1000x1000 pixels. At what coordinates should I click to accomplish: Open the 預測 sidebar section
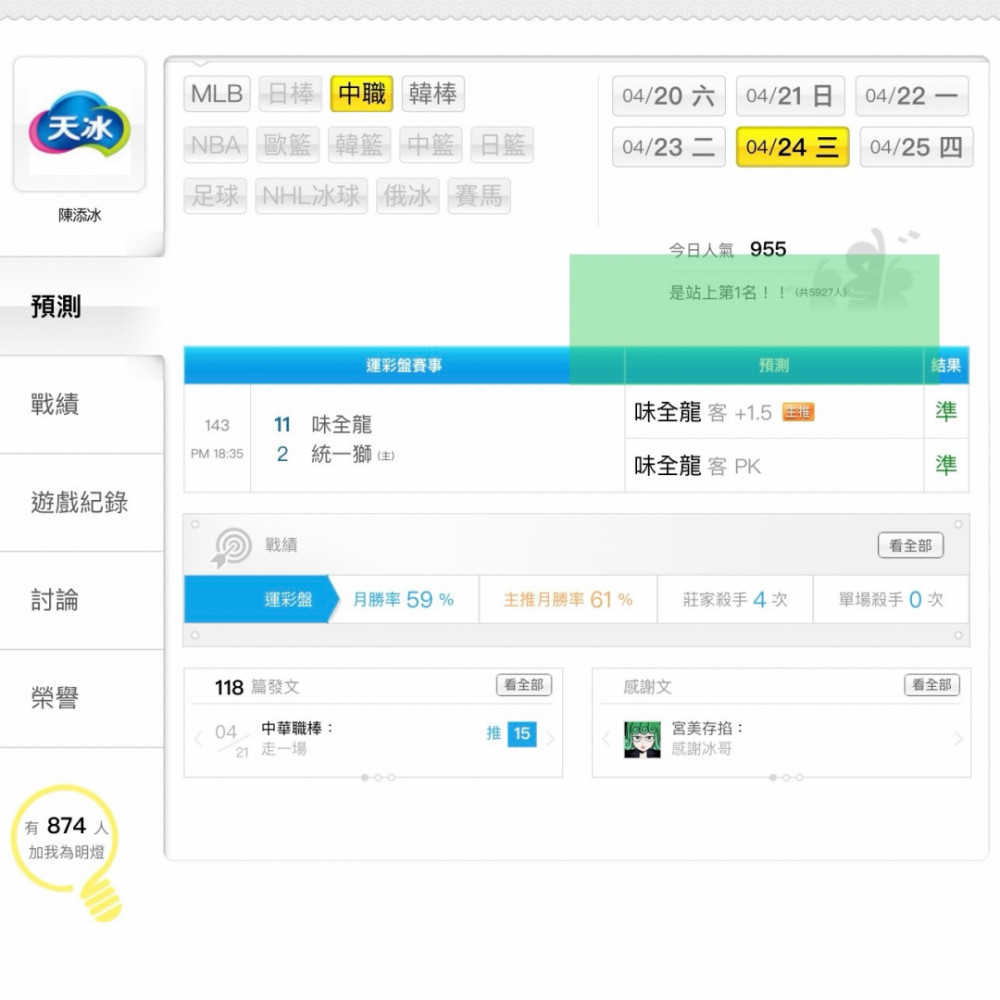[x=82, y=306]
